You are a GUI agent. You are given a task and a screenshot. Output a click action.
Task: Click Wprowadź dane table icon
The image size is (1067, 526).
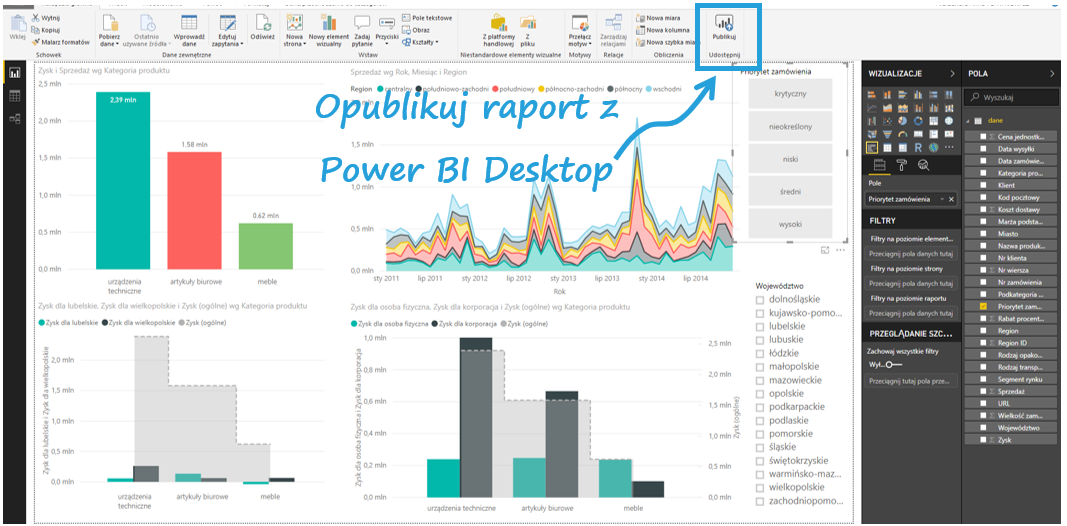click(x=188, y=24)
